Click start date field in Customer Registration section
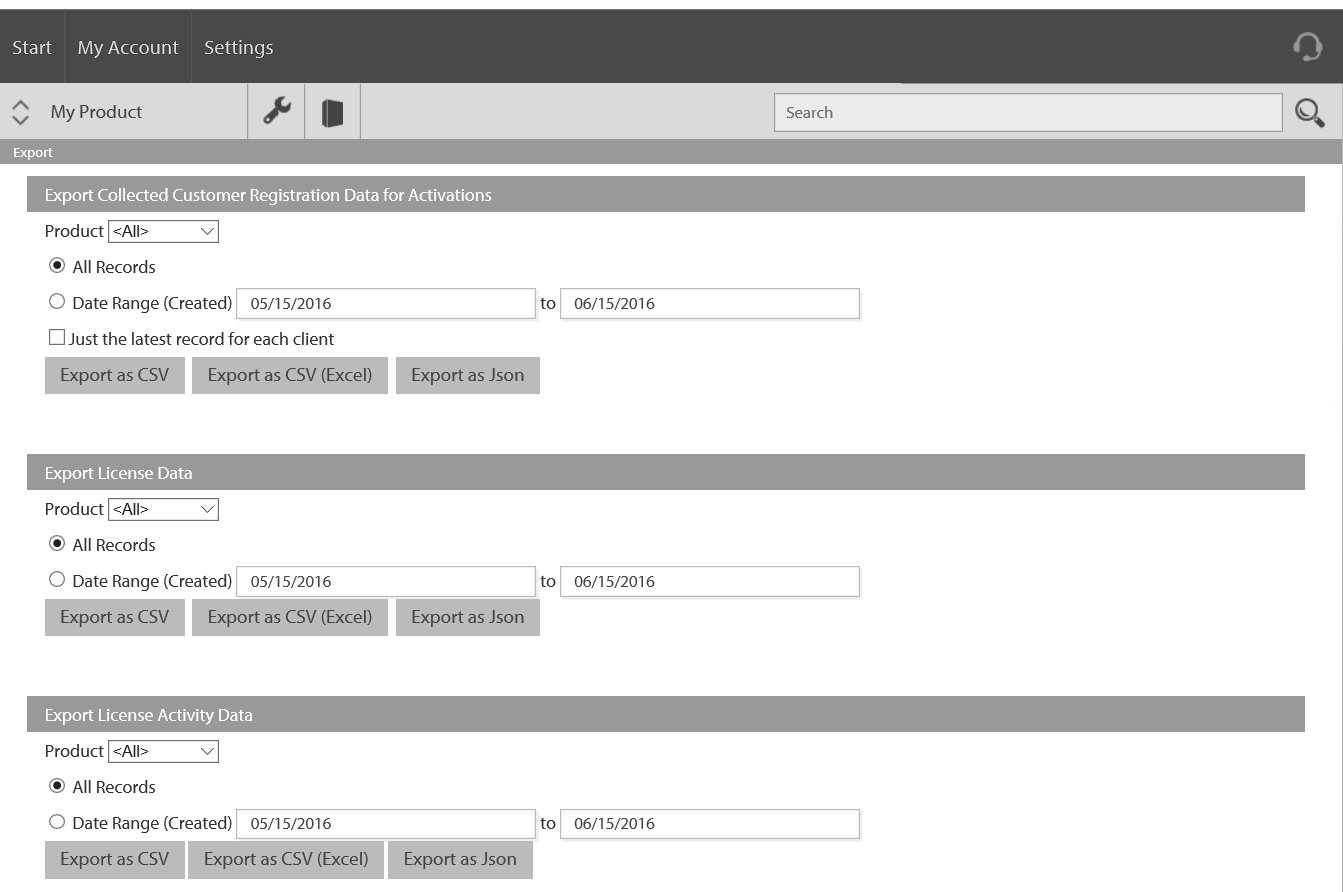Image resolution: width=1343 pixels, height=892 pixels. point(386,303)
